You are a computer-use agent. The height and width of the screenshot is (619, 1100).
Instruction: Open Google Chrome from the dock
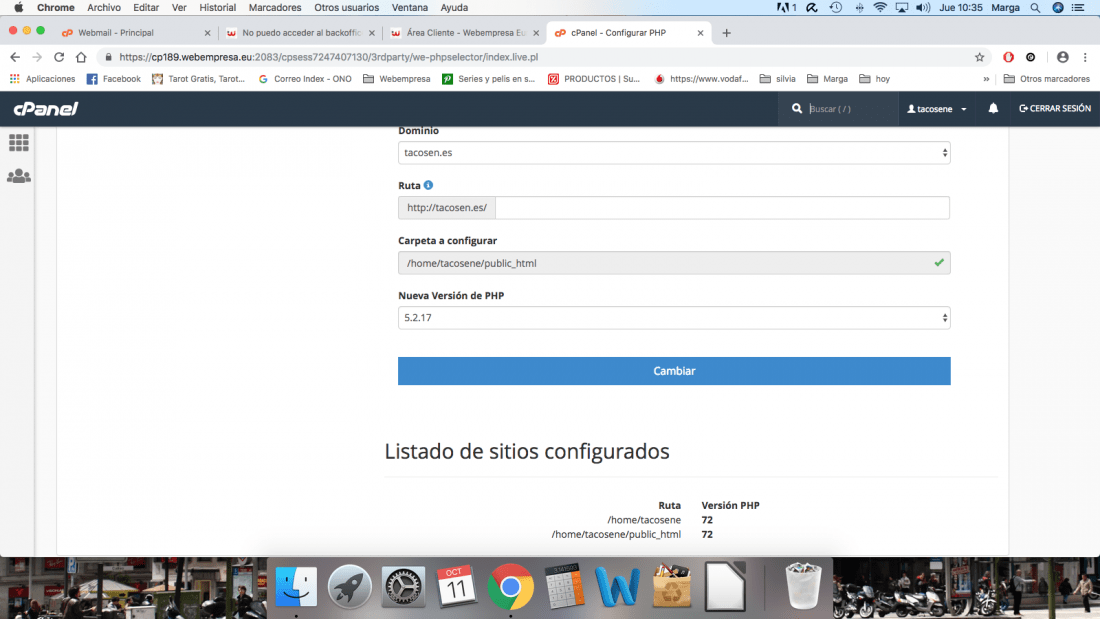(511, 587)
